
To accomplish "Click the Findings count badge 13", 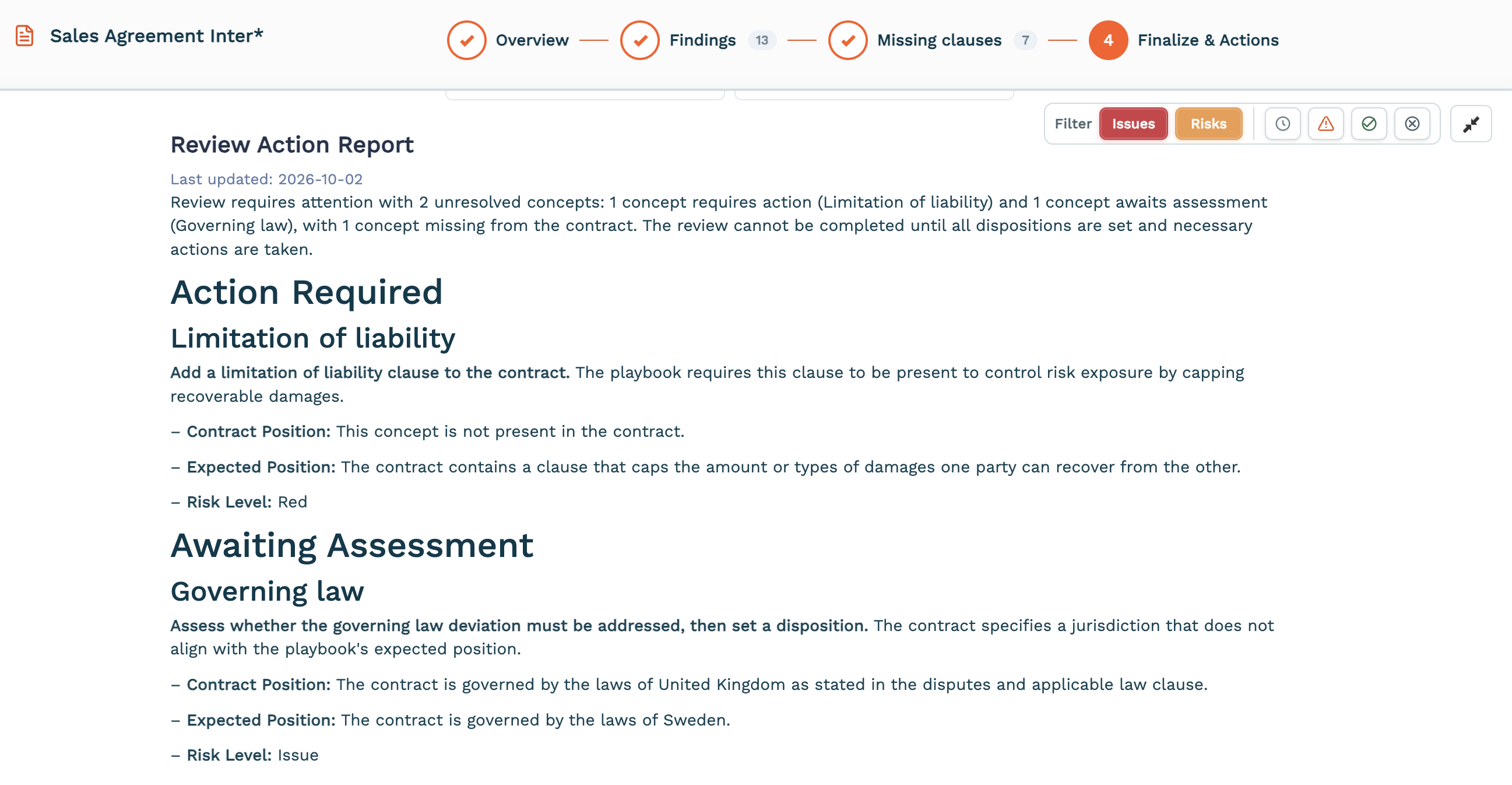I will coord(762,40).
